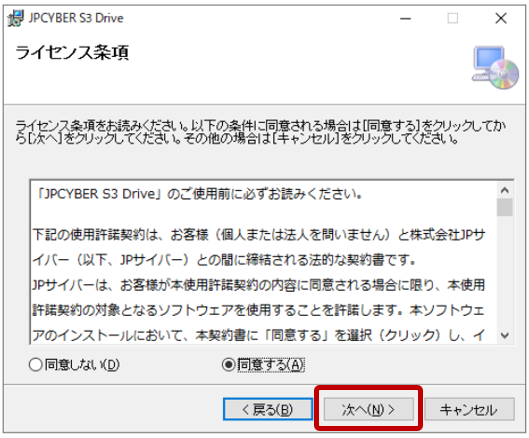Click the license paragraph beginning 下記の使用許諾契約
This screenshot has height=438, width=529.
[259, 247]
